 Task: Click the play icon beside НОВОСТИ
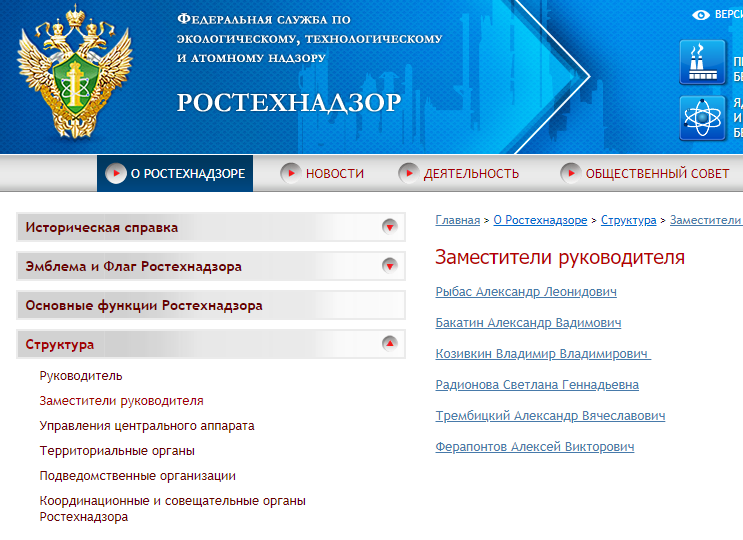pyautogui.click(x=290, y=173)
